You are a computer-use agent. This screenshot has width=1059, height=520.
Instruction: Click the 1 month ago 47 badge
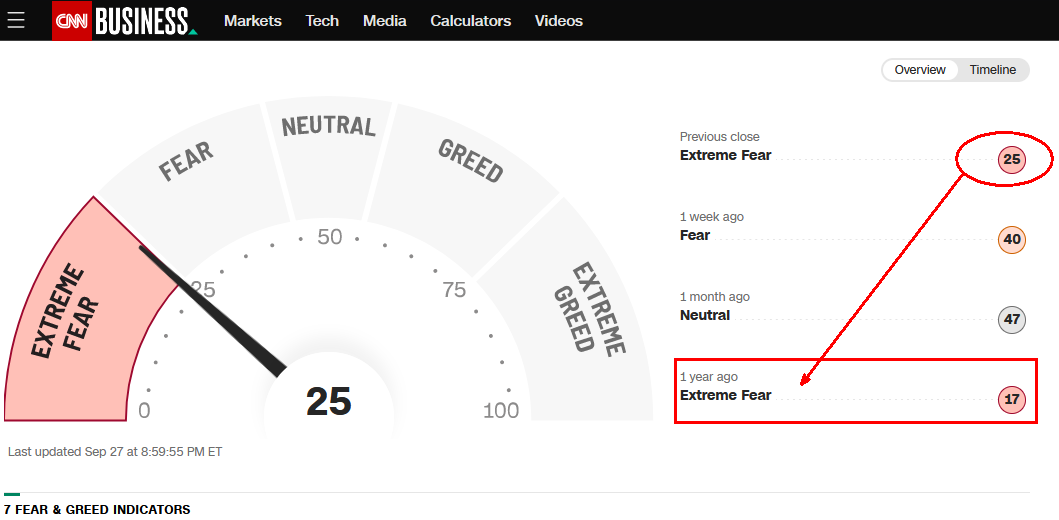(x=1012, y=320)
